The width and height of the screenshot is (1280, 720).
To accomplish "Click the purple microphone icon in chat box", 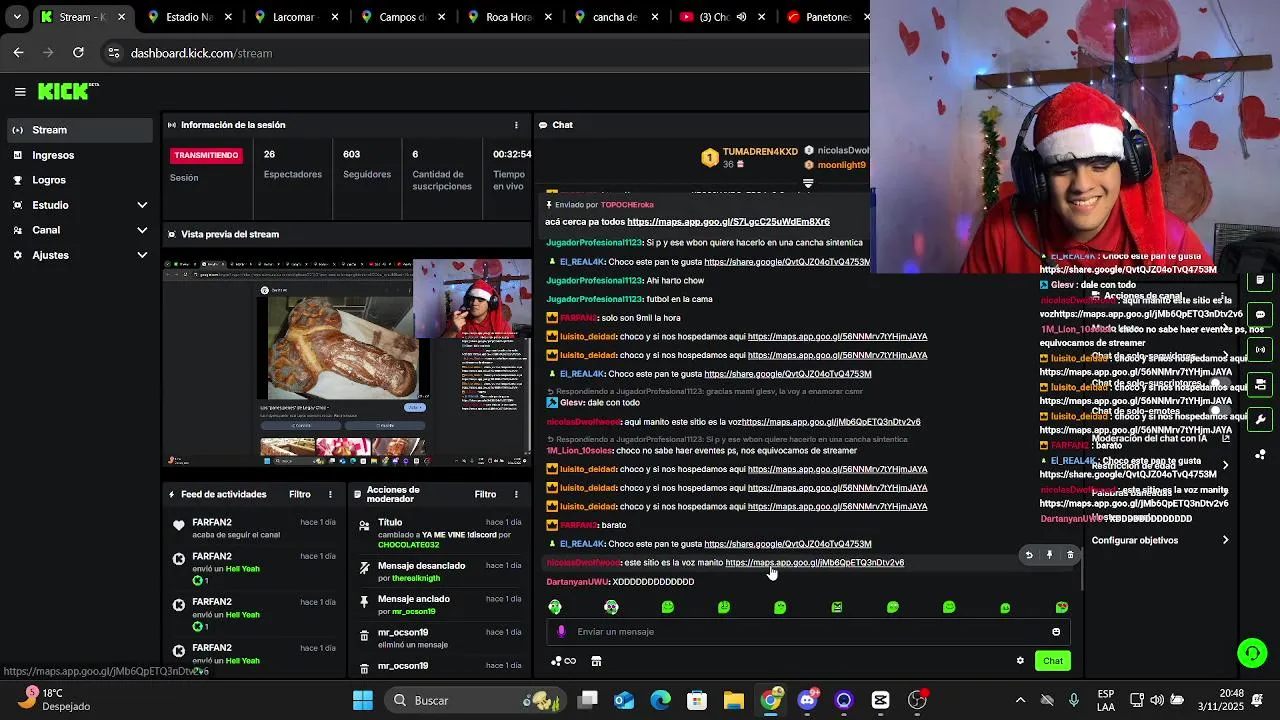I will (x=561, y=632).
